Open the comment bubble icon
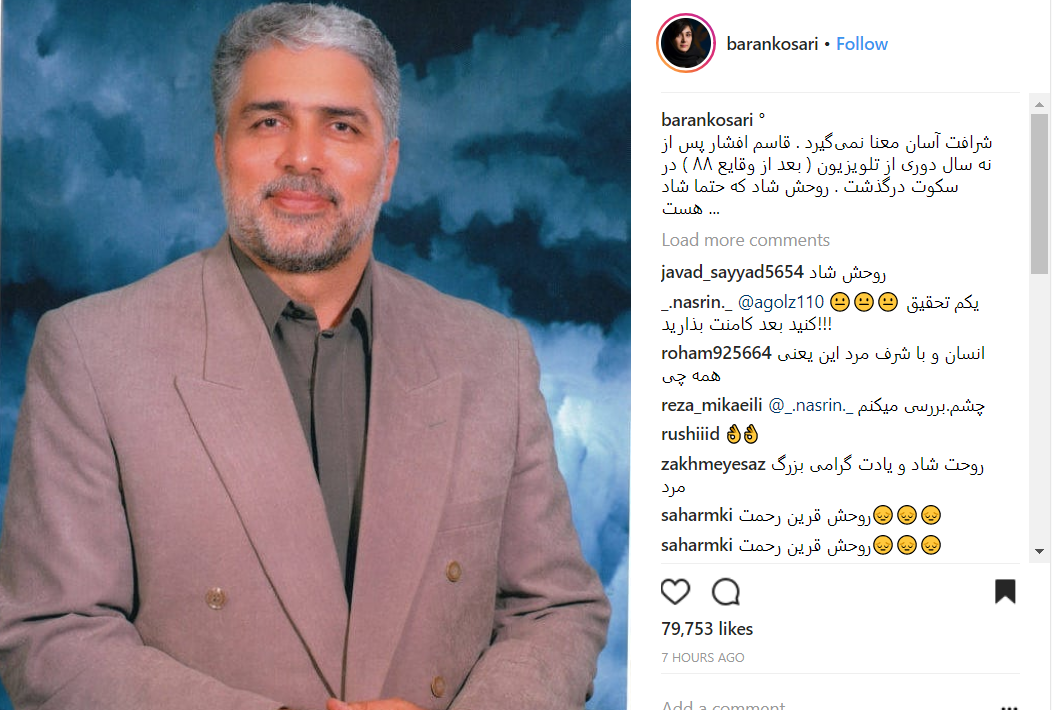The height and width of the screenshot is (710, 1052). click(726, 592)
